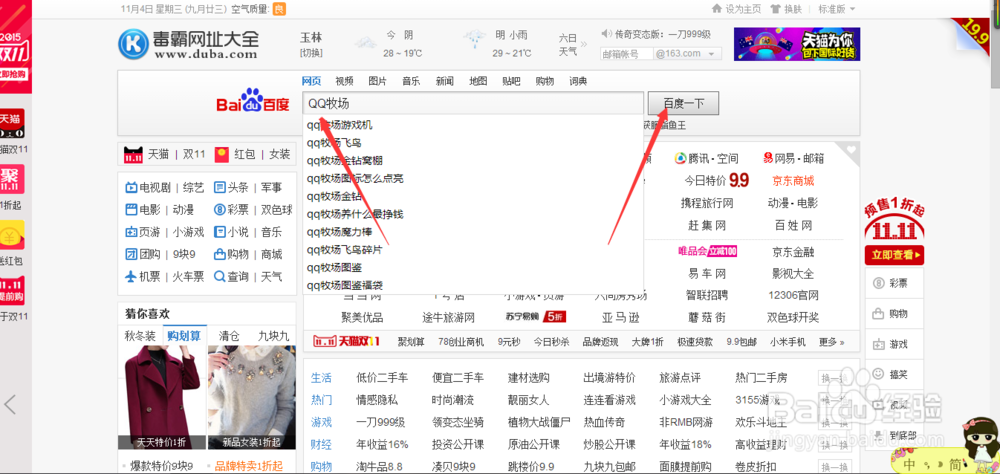
Task: Open the 小米手机 link
Action: 788,342
